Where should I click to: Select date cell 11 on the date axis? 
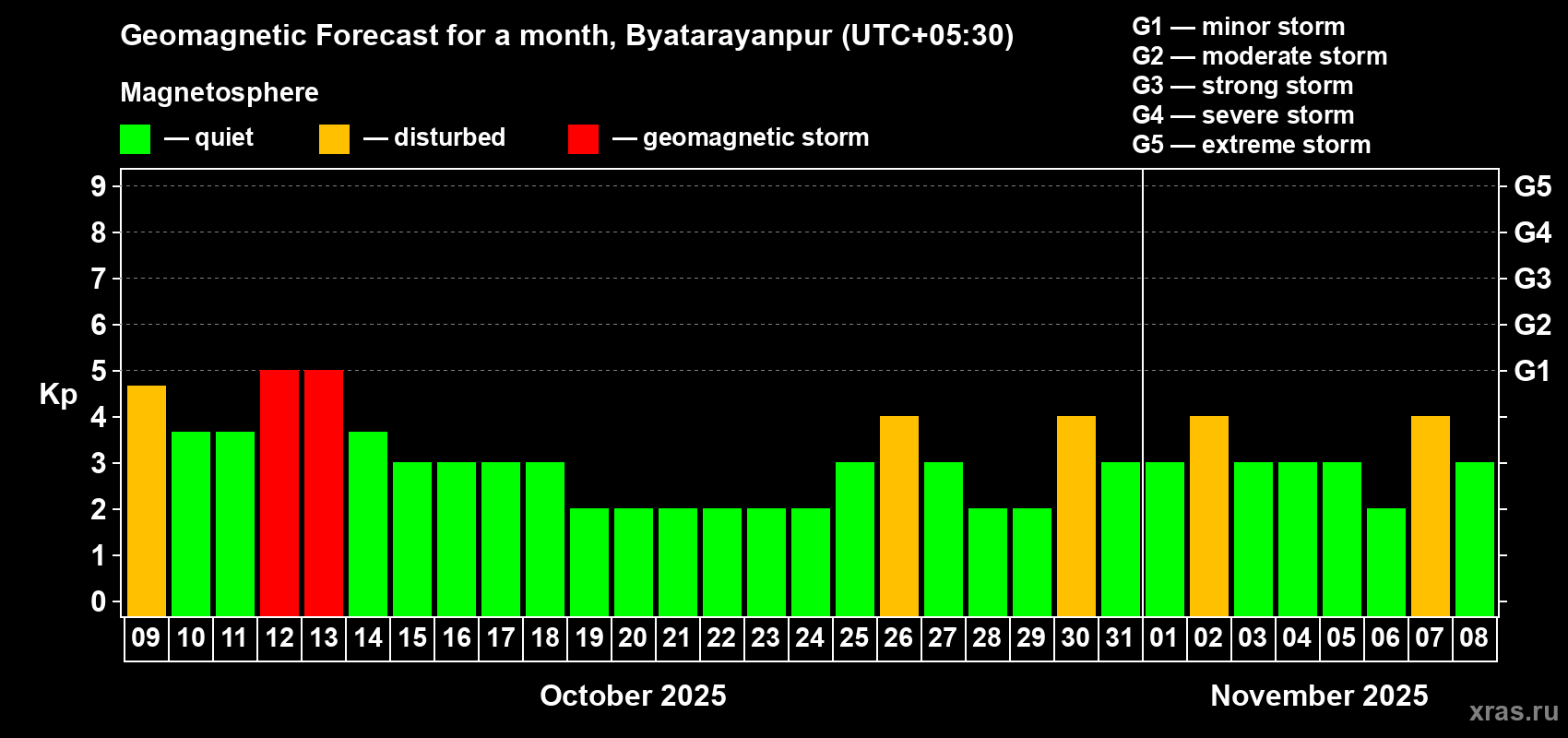[x=235, y=638]
